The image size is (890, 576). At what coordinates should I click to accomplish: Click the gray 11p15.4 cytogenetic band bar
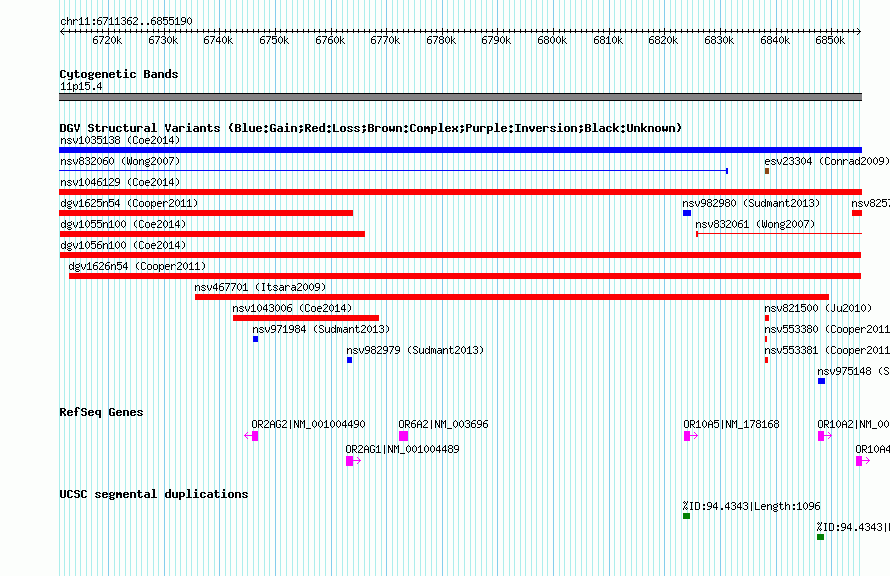tap(460, 97)
